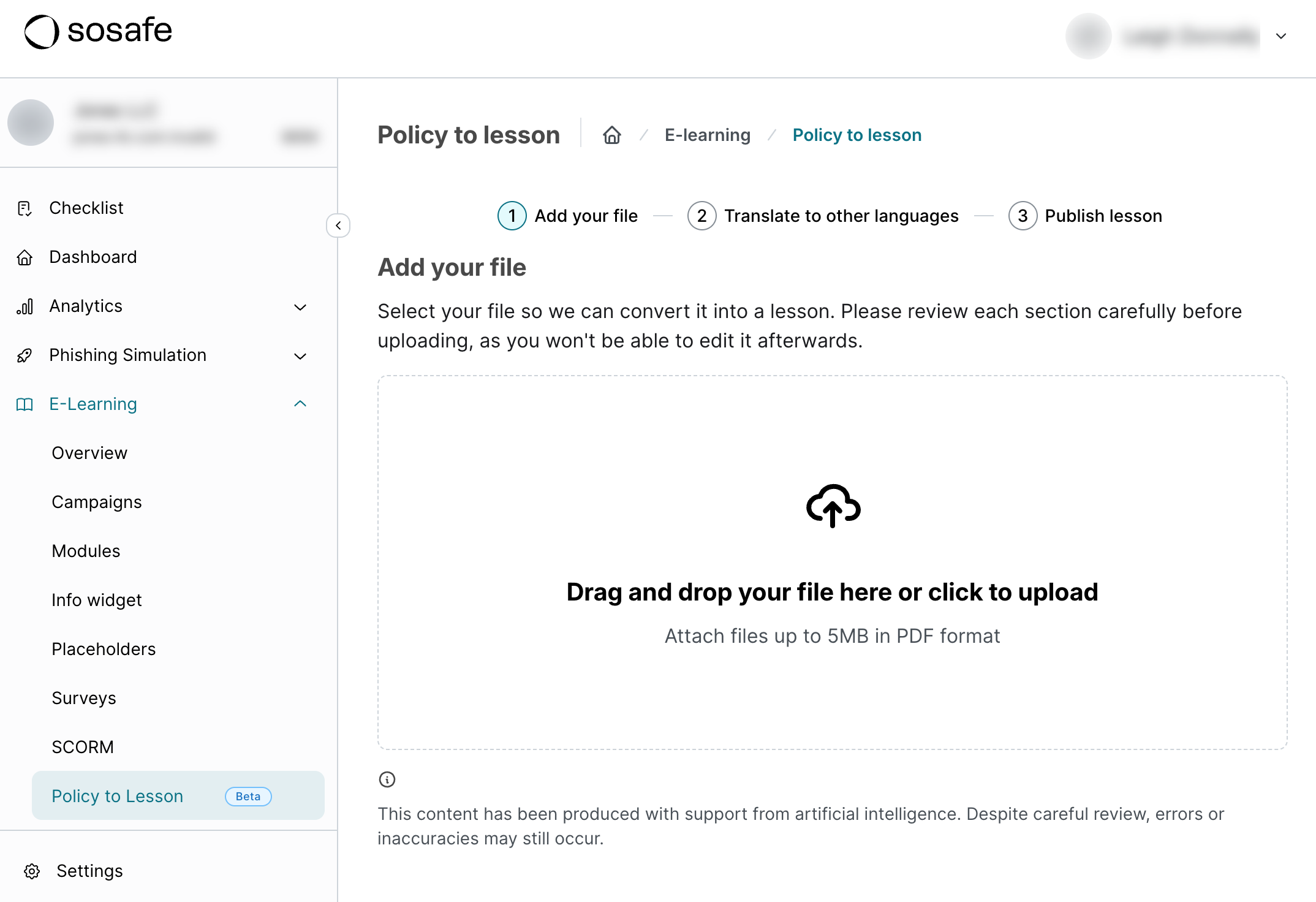Screen dimensions: 1316x902
Task: Expand the Analytics menu chevron
Action: pos(300,307)
